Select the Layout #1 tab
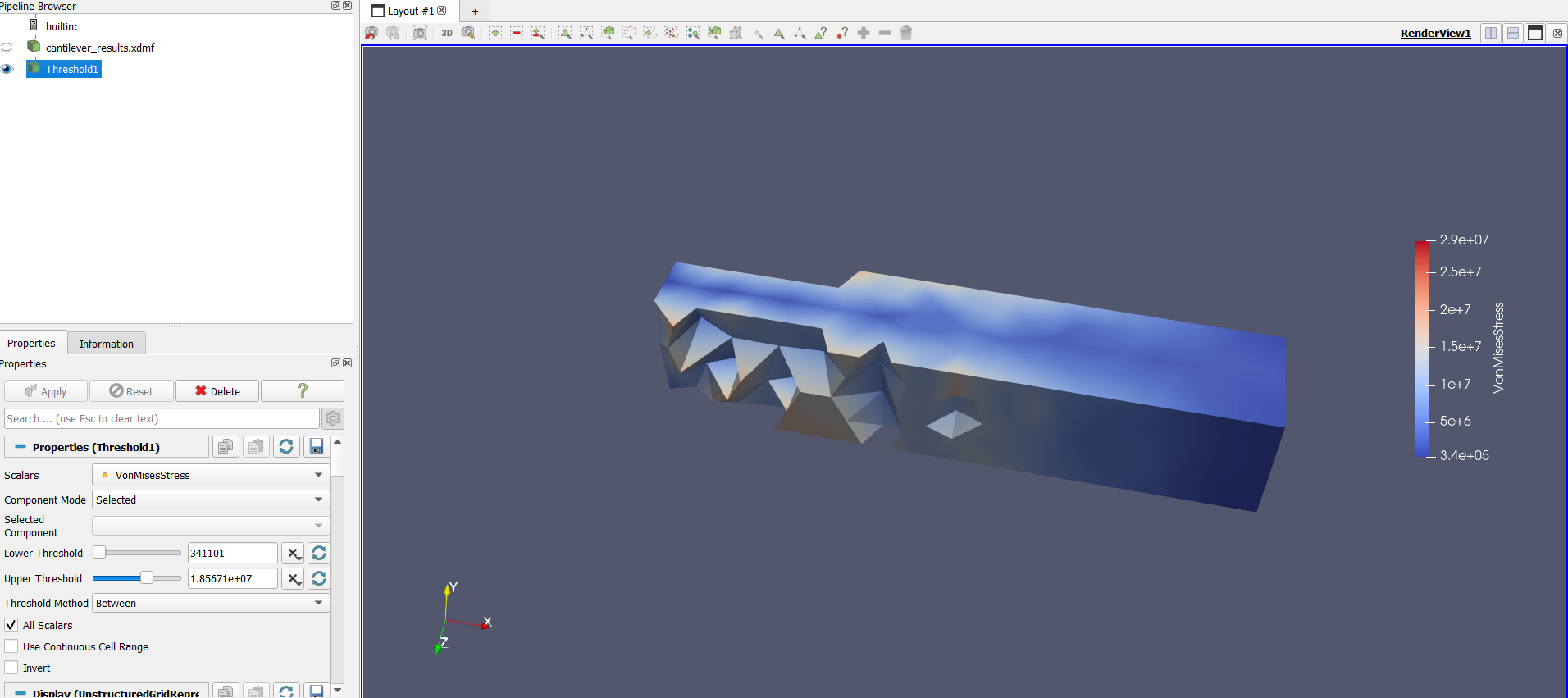 [410, 11]
